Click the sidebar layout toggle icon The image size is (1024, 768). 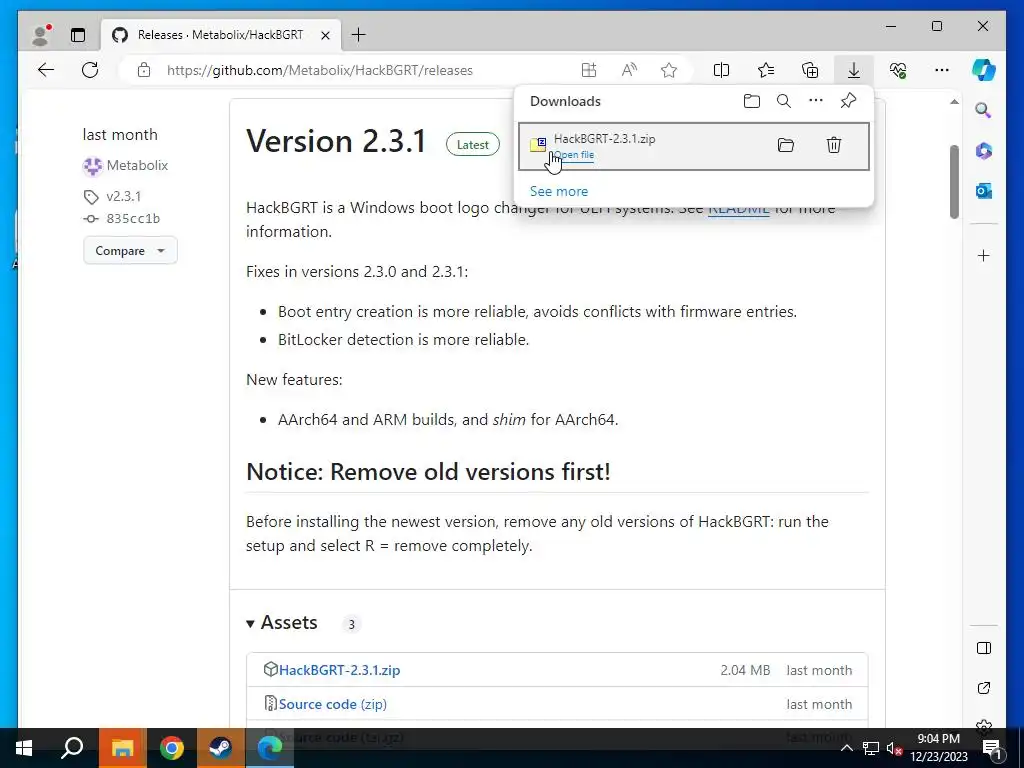click(x=984, y=648)
